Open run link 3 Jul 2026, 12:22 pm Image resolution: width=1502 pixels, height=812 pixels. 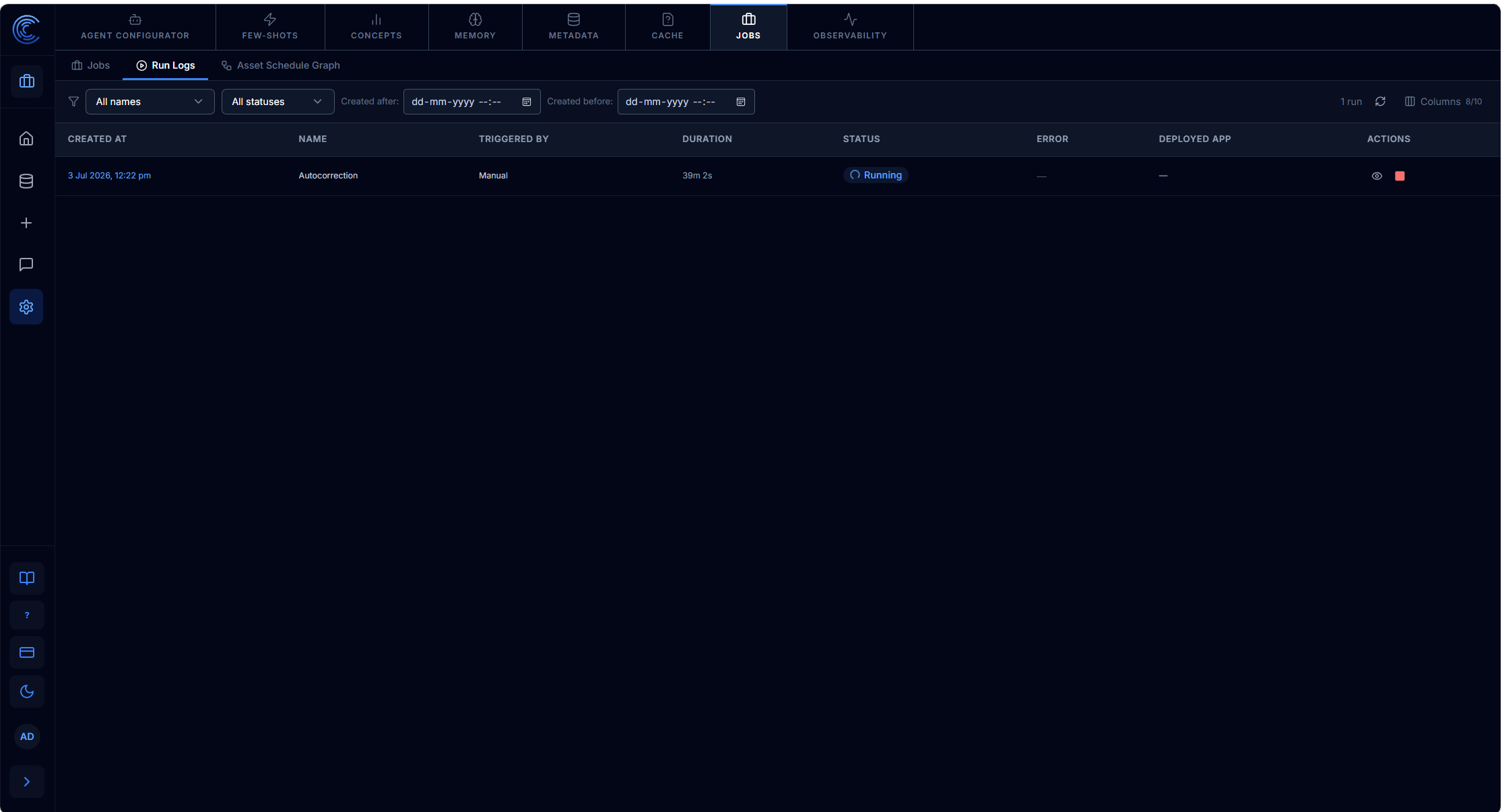(x=109, y=176)
